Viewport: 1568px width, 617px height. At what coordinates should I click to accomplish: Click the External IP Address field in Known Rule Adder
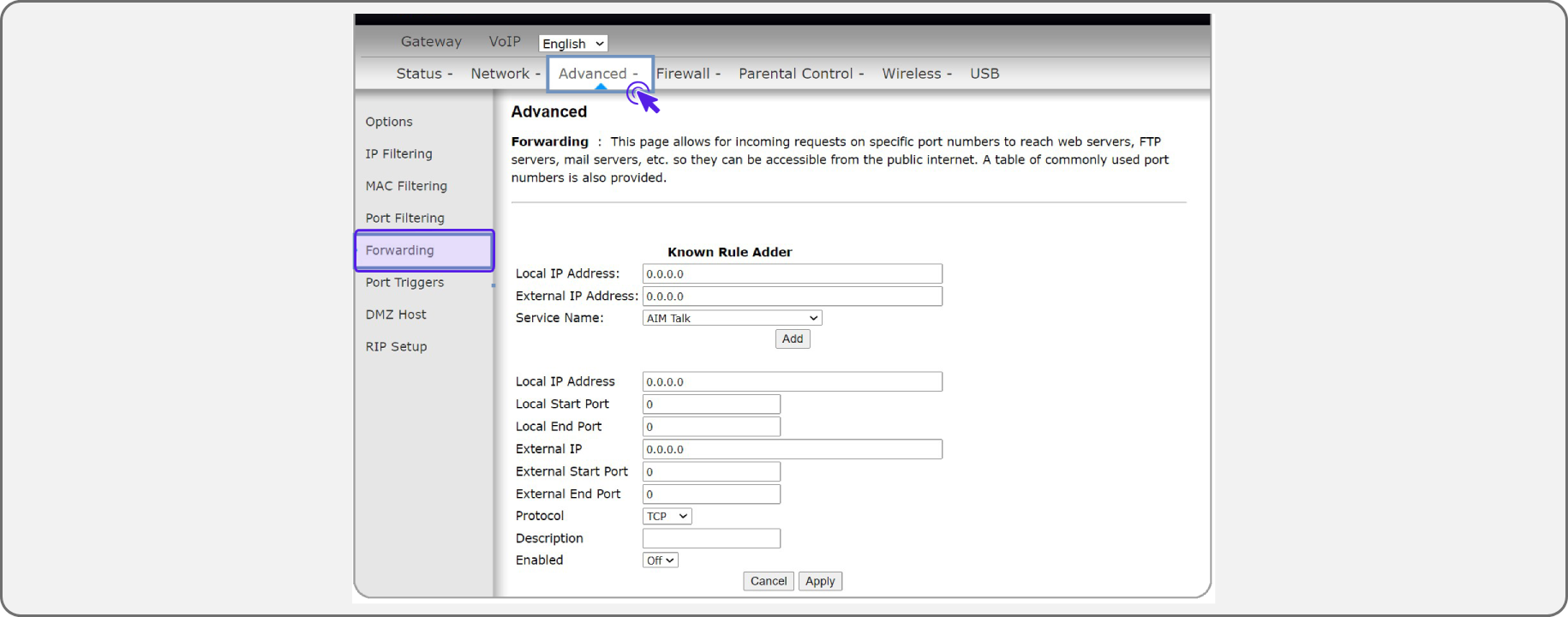(792, 297)
